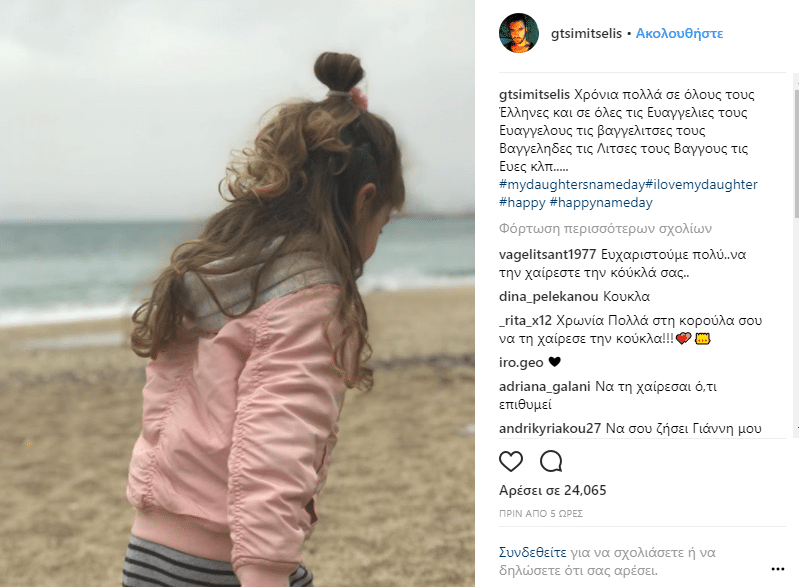The image size is (799, 587).
Task: Visit _rita_x12 commenter profile
Action: pos(525,321)
